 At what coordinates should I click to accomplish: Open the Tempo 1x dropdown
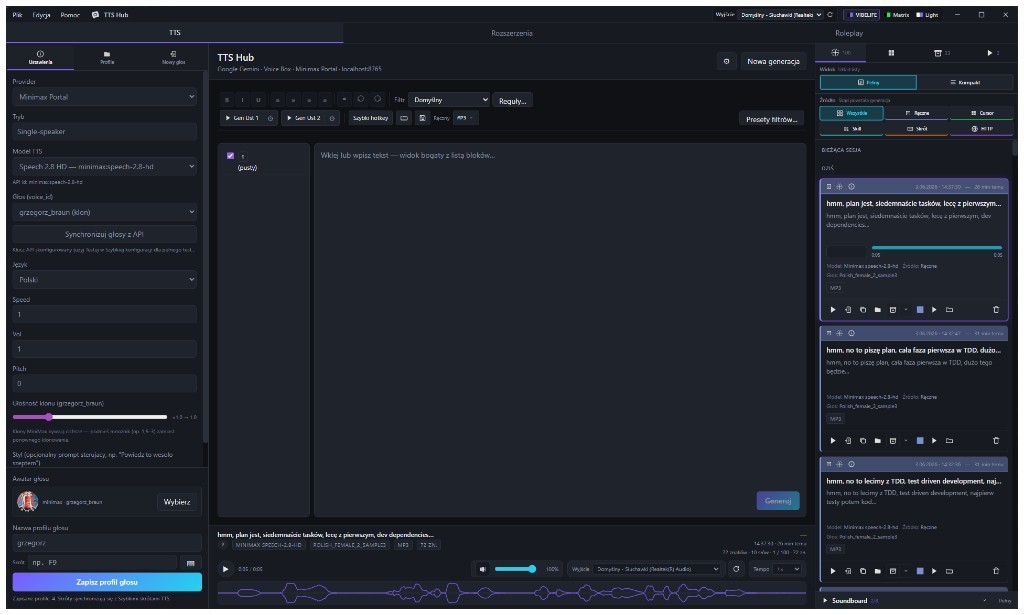pos(787,569)
